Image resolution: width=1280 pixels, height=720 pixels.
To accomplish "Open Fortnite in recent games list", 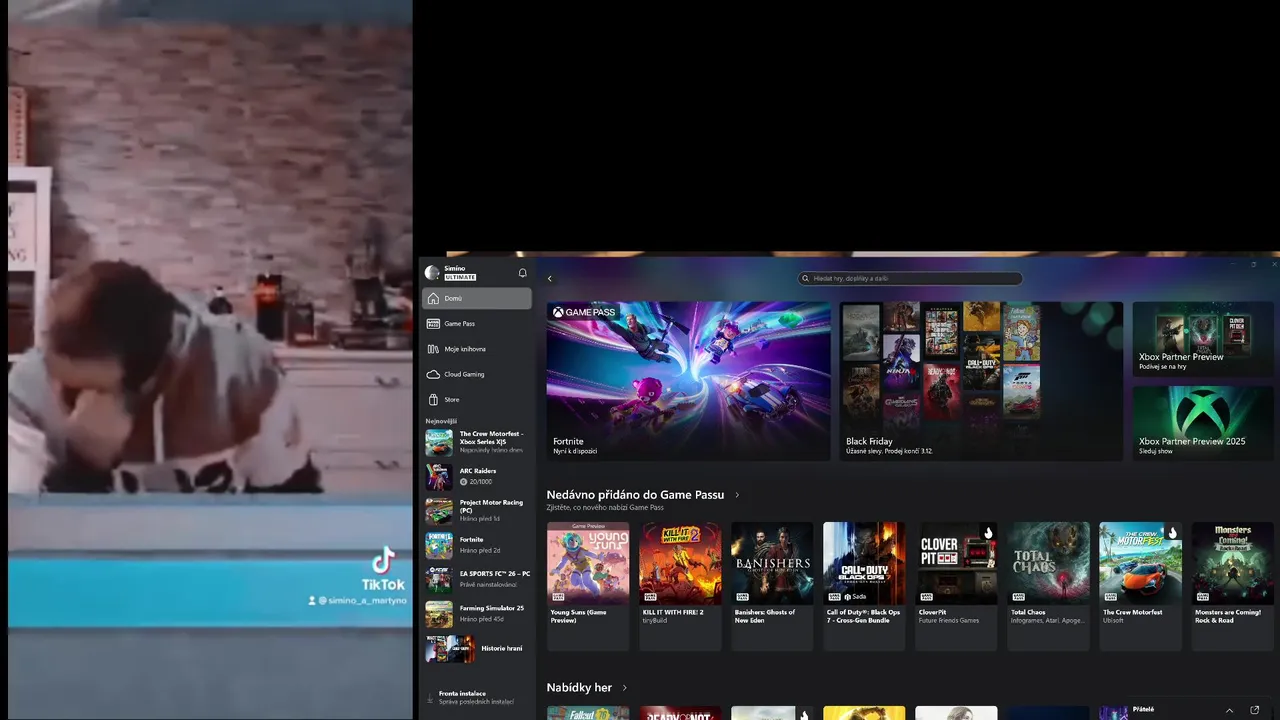I will tap(478, 545).
